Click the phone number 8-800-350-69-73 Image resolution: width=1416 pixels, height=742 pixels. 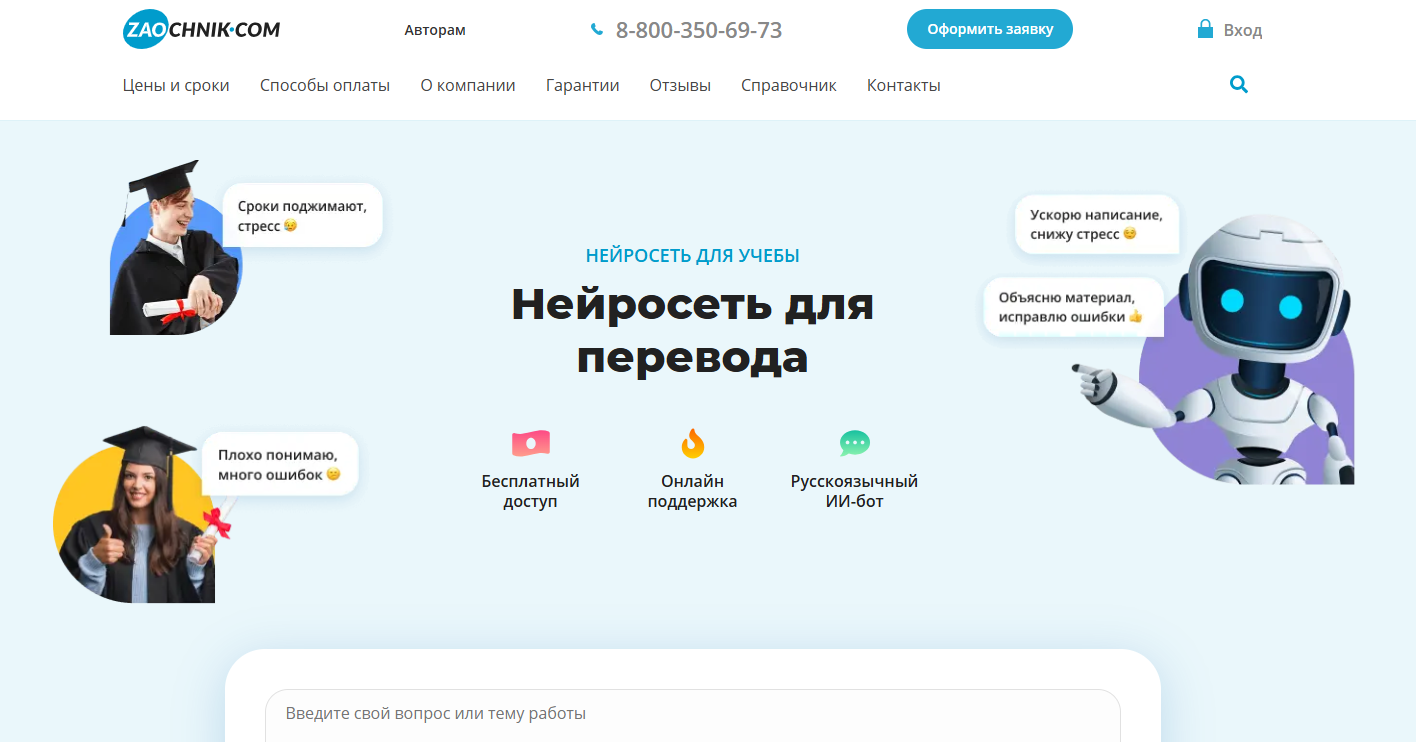(698, 30)
